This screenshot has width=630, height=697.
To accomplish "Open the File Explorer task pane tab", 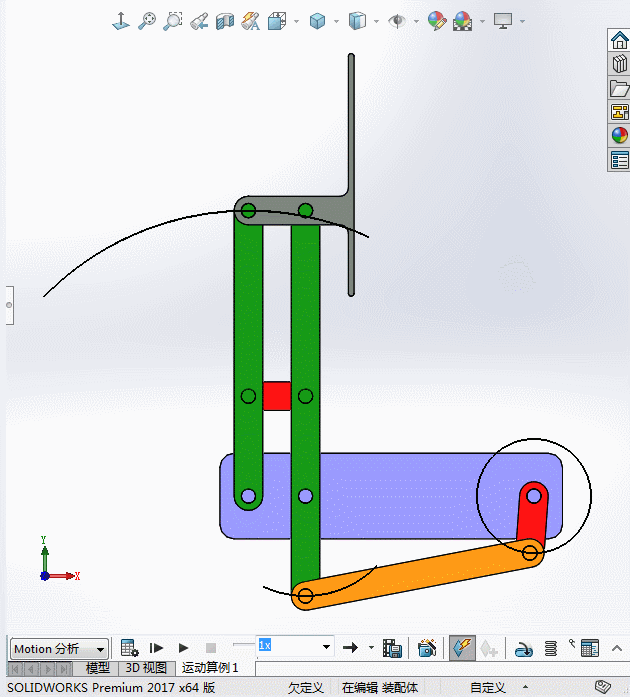I will tap(619, 88).
